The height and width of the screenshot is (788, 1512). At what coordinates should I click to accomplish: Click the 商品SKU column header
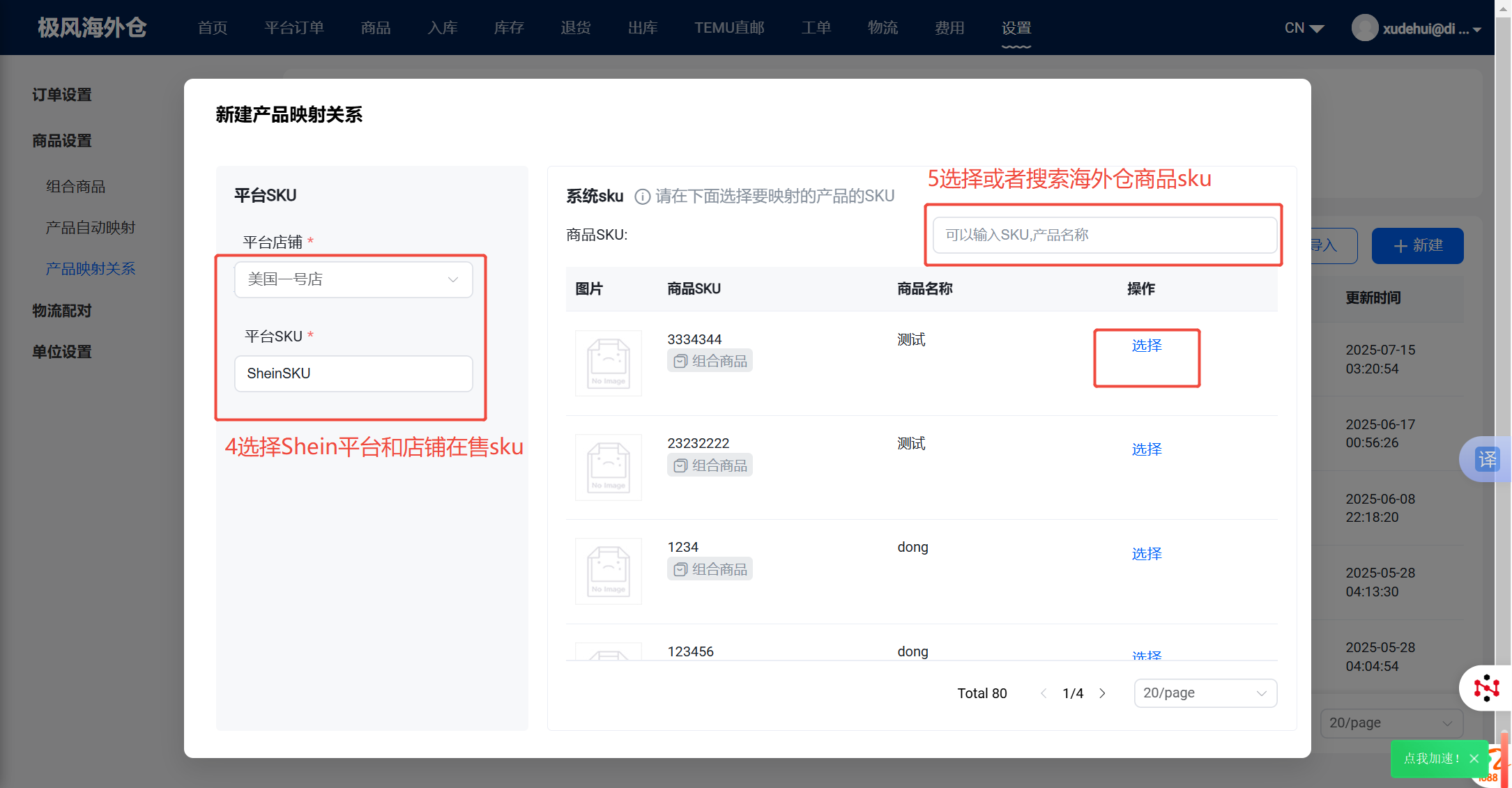[694, 289]
